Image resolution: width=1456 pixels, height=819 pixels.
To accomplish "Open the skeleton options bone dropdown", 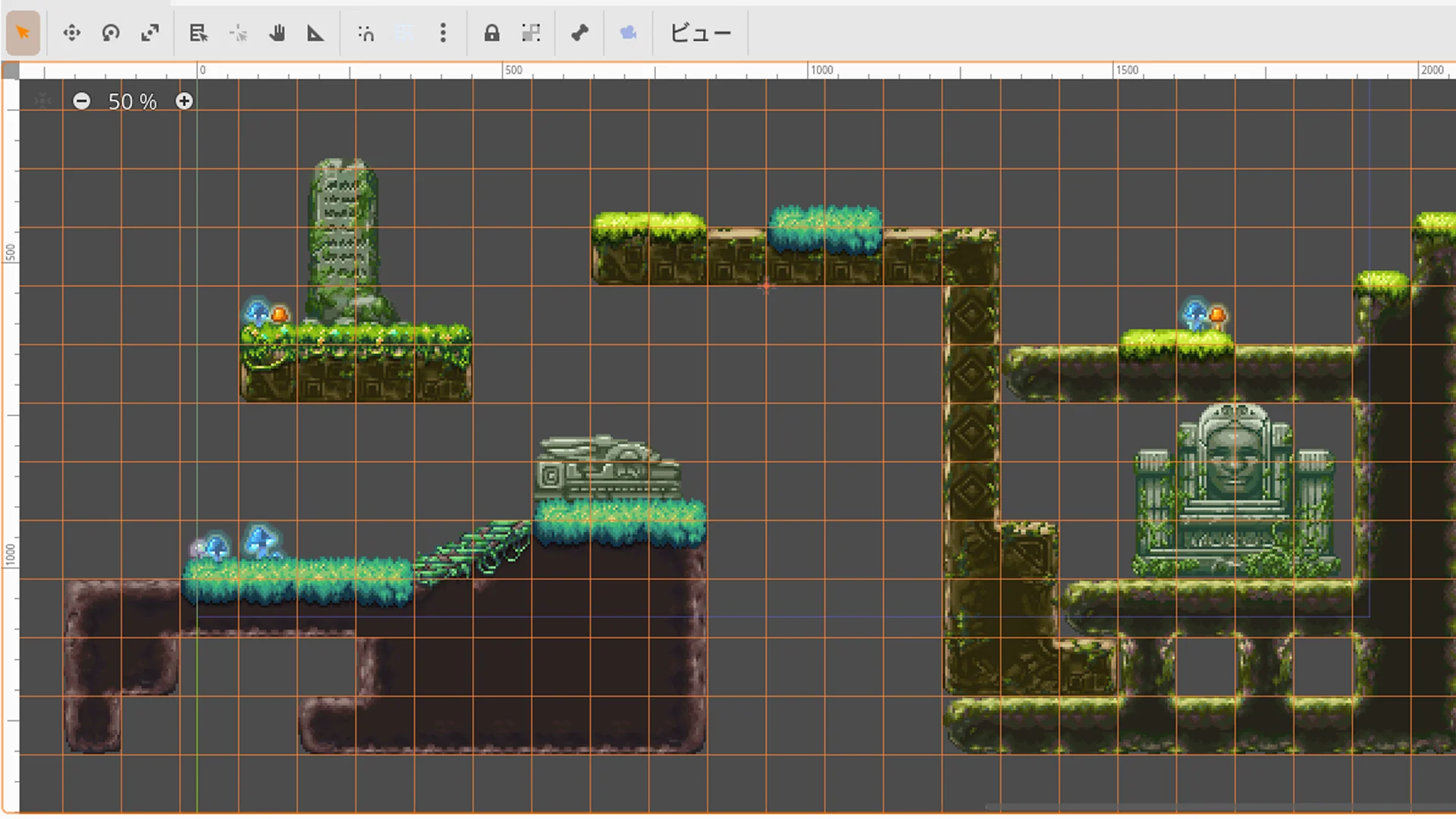I will pyautogui.click(x=579, y=33).
